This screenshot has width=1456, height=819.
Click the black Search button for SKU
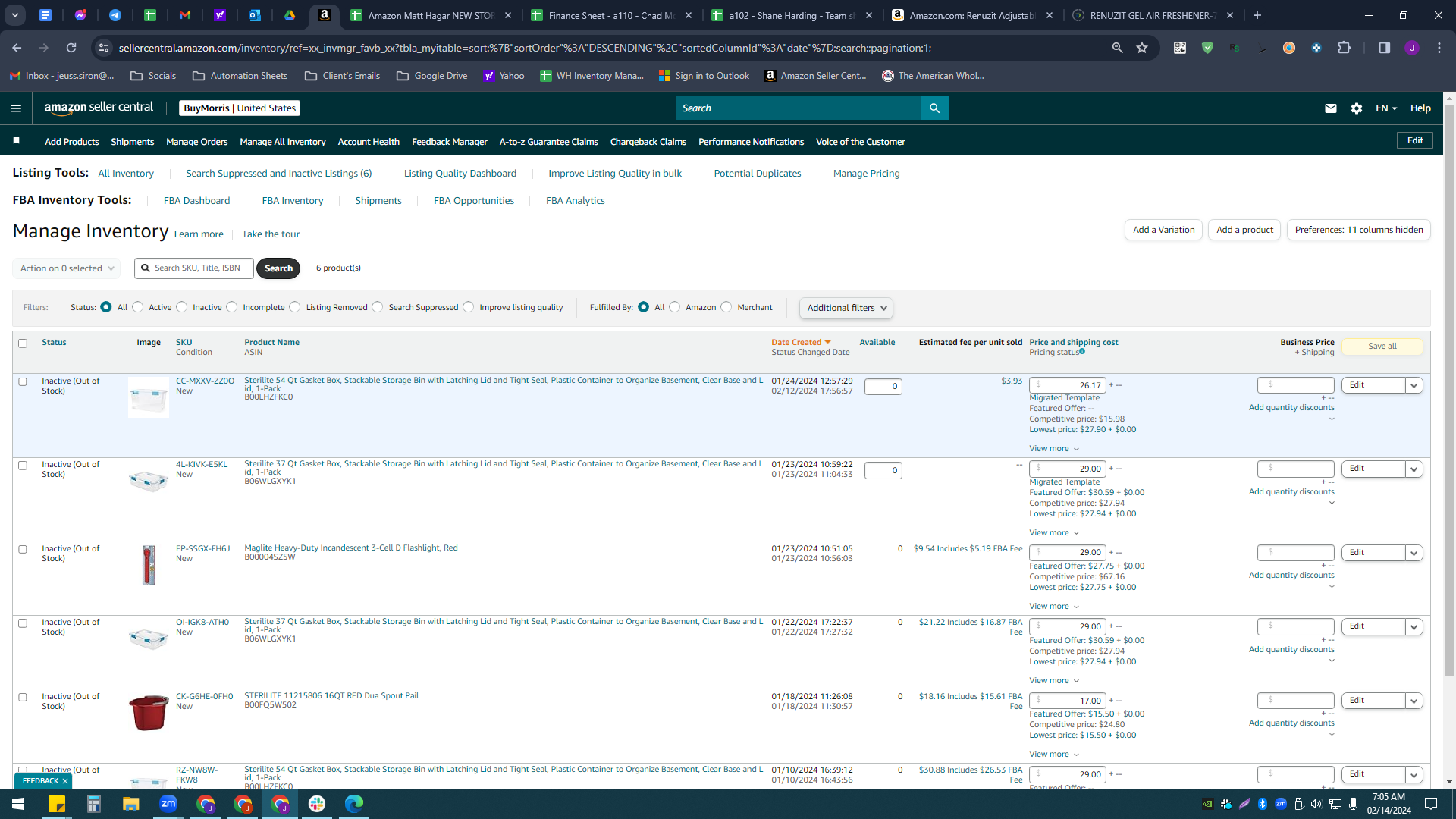point(278,268)
